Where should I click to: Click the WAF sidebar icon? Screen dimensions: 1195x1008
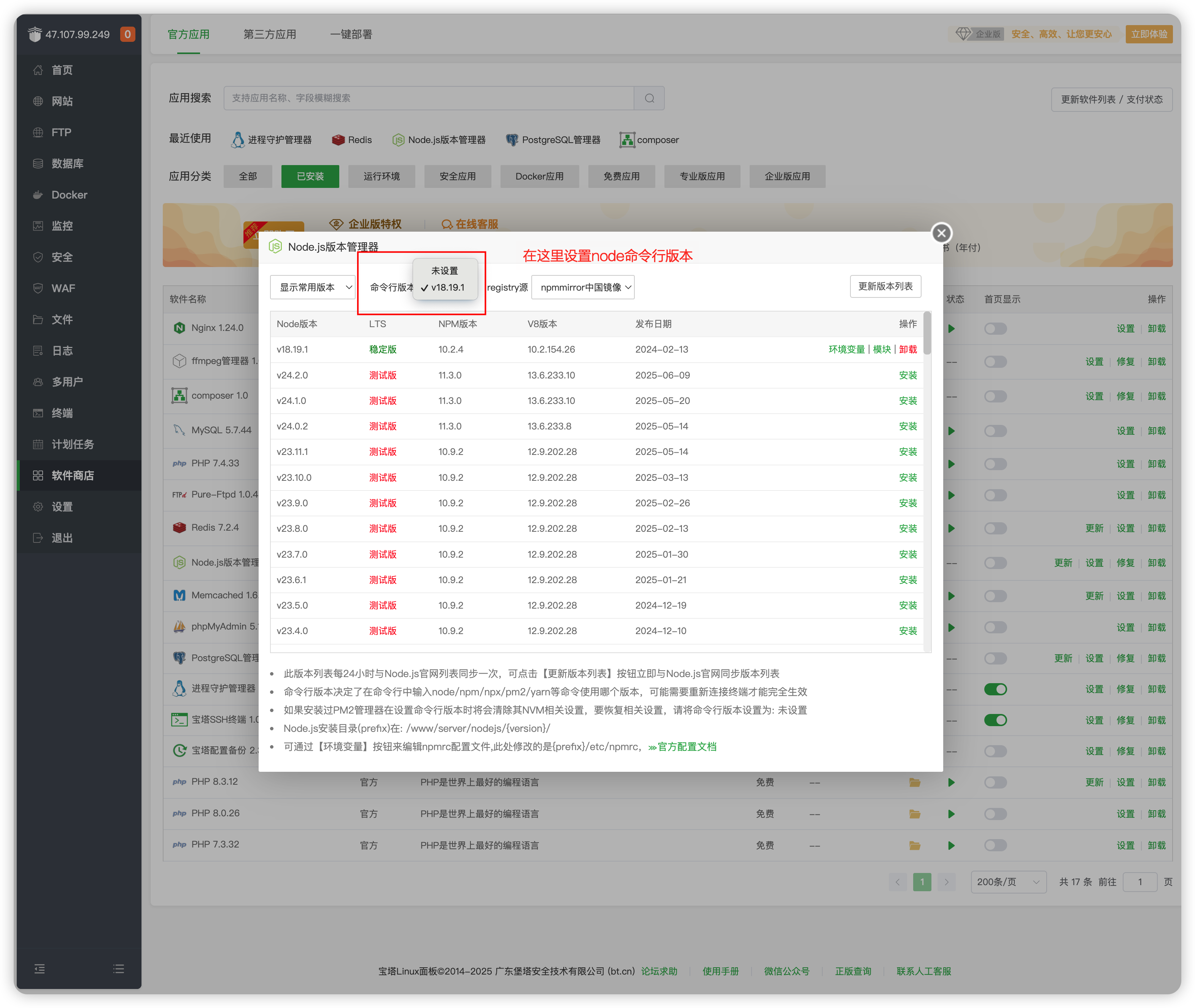(38, 288)
